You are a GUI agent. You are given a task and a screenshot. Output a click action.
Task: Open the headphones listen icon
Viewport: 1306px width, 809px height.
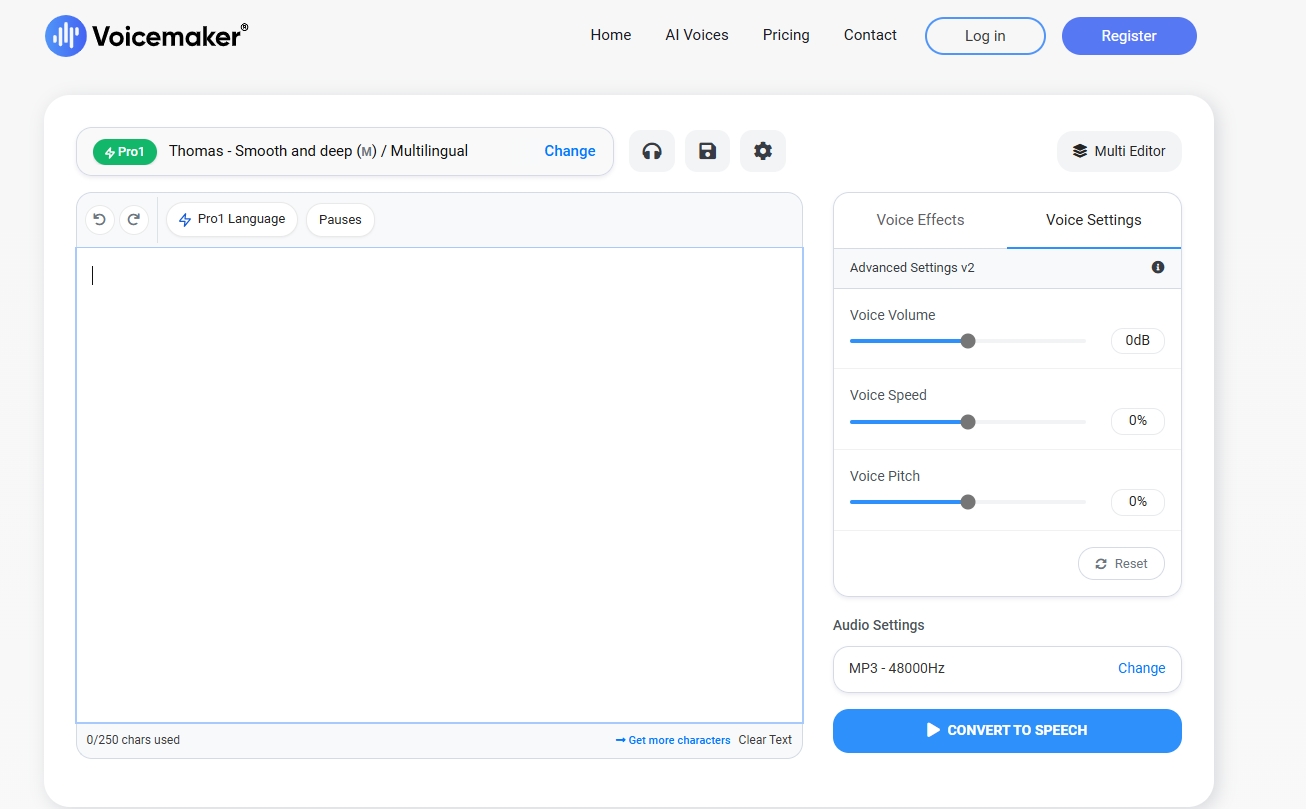[x=652, y=151]
